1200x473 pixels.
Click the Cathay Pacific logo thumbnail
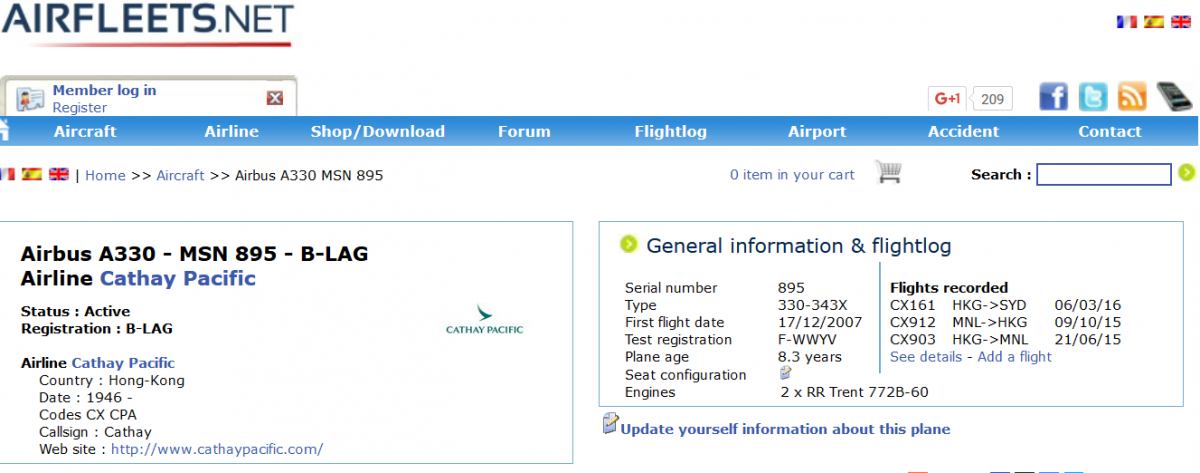[485, 320]
